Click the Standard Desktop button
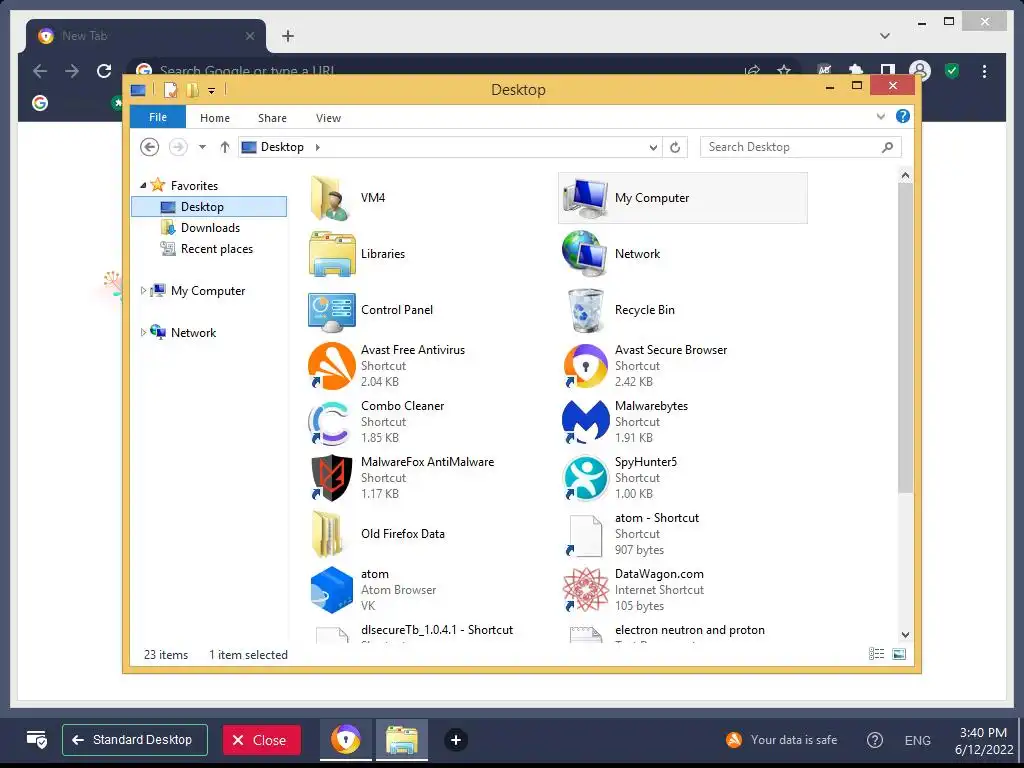This screenshot has width=1024, height=768. [x=135, y=740]
